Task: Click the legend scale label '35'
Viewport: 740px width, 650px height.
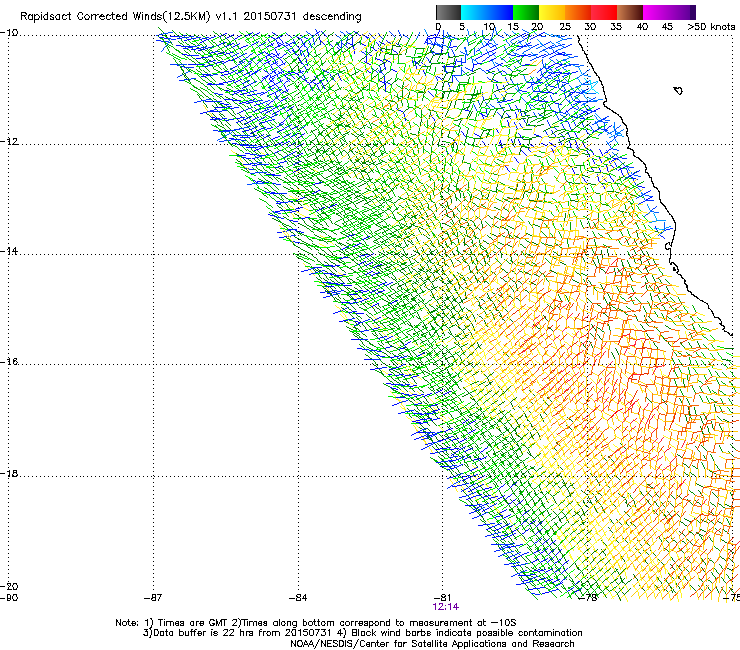Action: tap(616, 27)
